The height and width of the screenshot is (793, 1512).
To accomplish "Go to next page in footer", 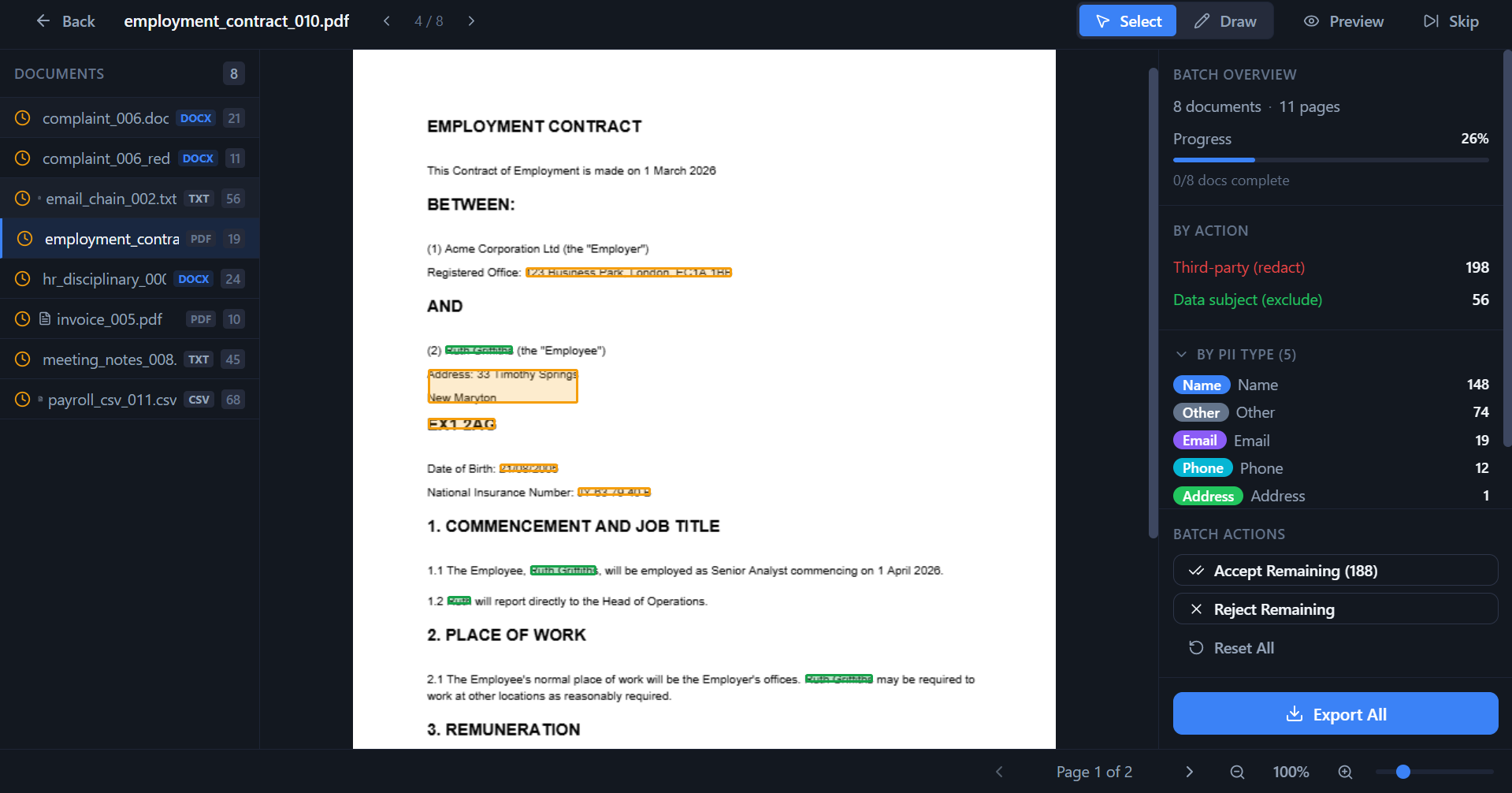I will pos(1189,773).
